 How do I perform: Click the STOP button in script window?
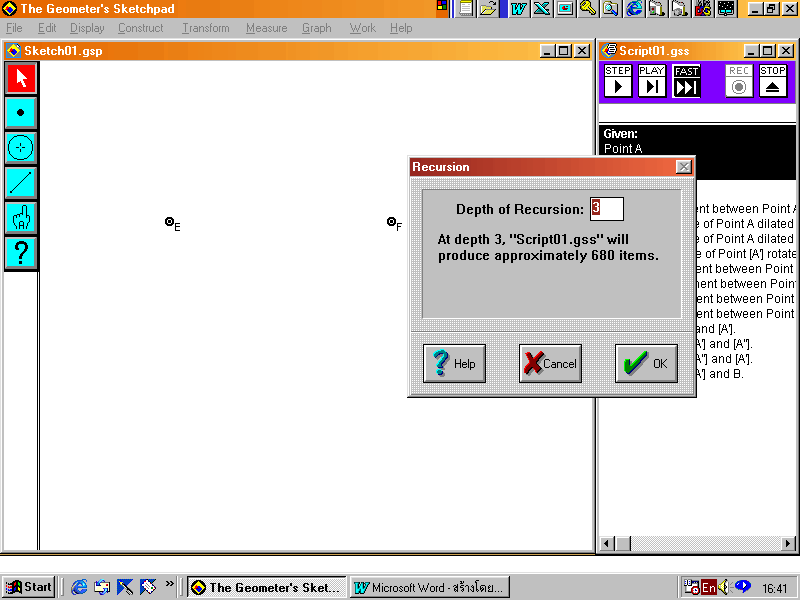point(772,81)
